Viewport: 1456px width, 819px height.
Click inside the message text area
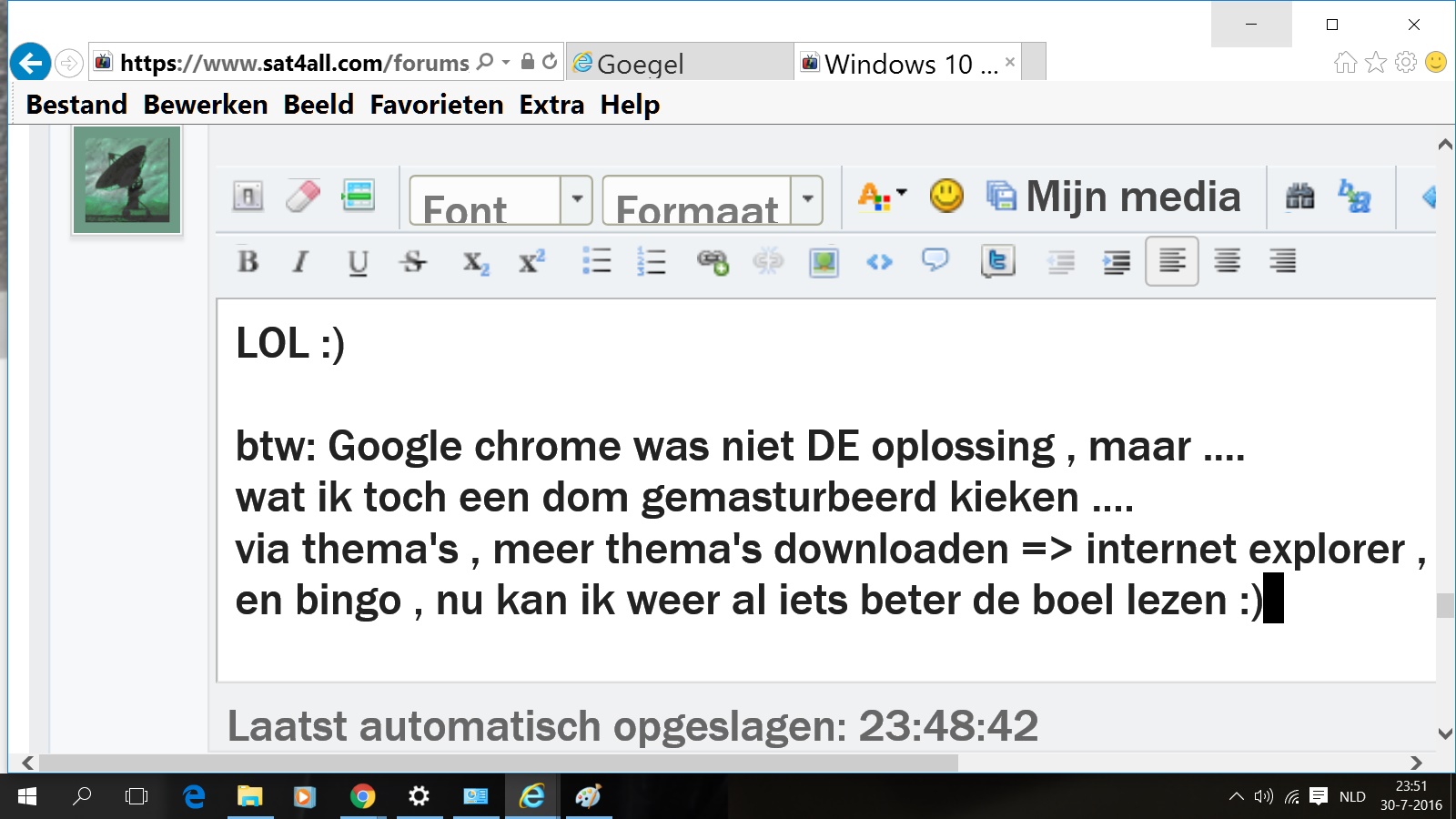click(x=826, y=490)
